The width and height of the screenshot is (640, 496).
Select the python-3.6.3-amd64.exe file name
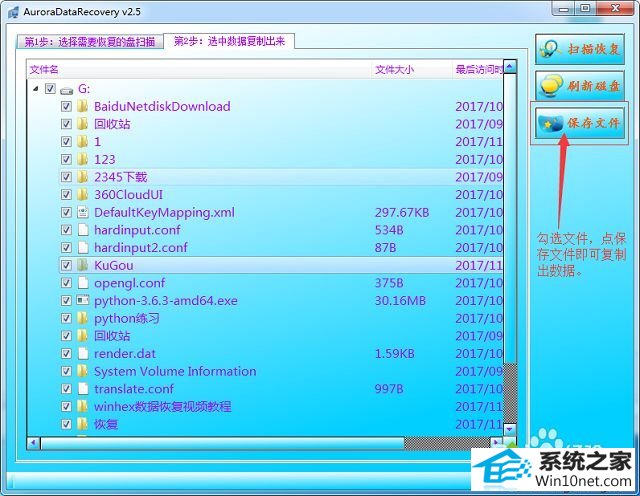coord(166,301)
